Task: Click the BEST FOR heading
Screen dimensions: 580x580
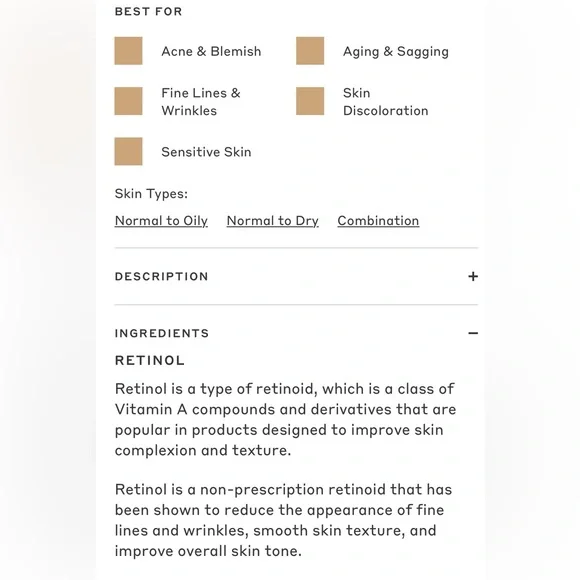Action: point(148,11)
